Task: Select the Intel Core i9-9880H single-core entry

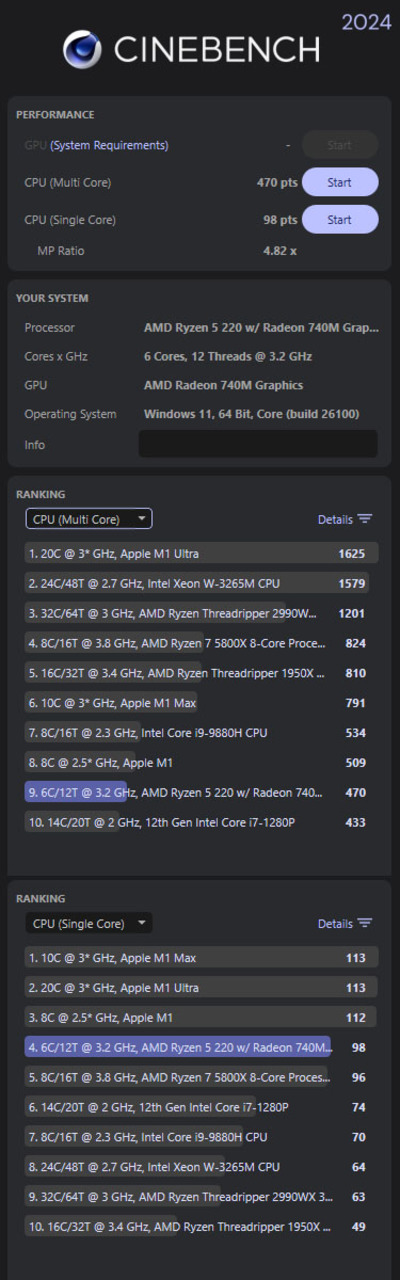Action: [x=202, y=1137]
